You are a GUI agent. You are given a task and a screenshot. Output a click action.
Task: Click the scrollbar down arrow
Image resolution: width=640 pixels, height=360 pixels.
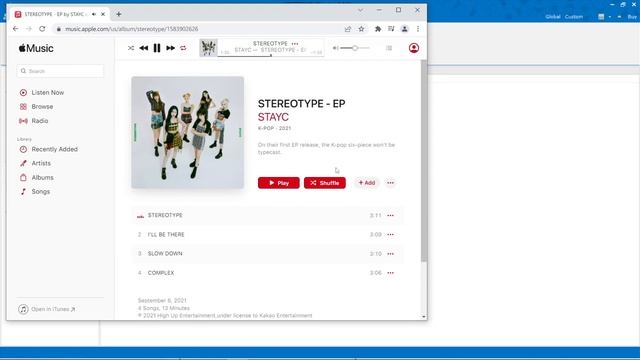(x=424, y=317)
